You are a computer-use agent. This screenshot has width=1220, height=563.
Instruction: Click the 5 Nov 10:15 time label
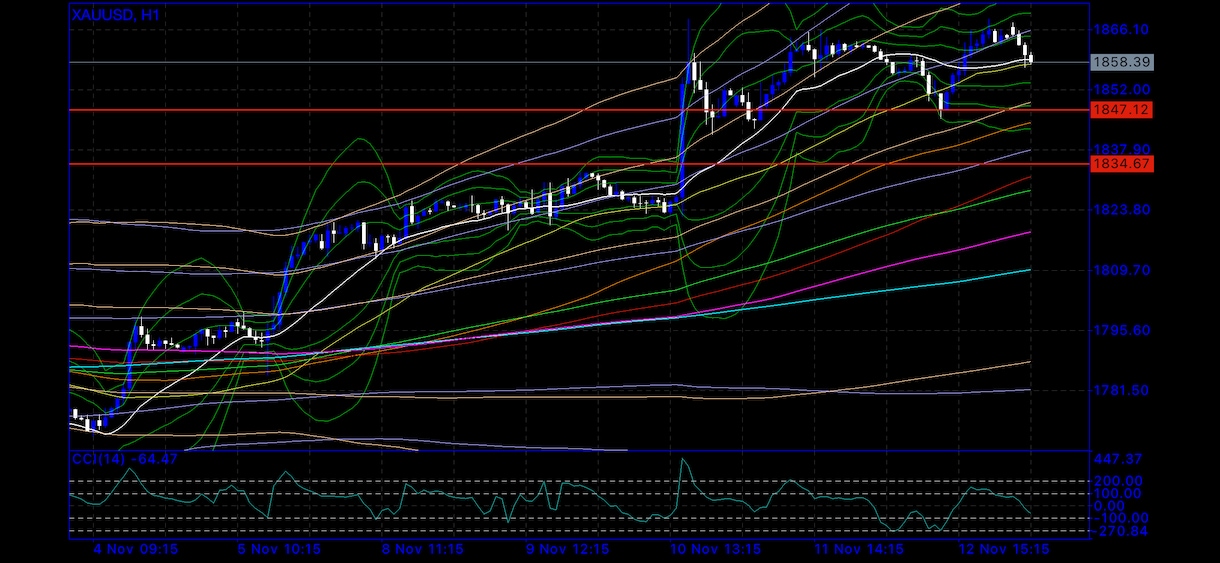coord(278,550)
